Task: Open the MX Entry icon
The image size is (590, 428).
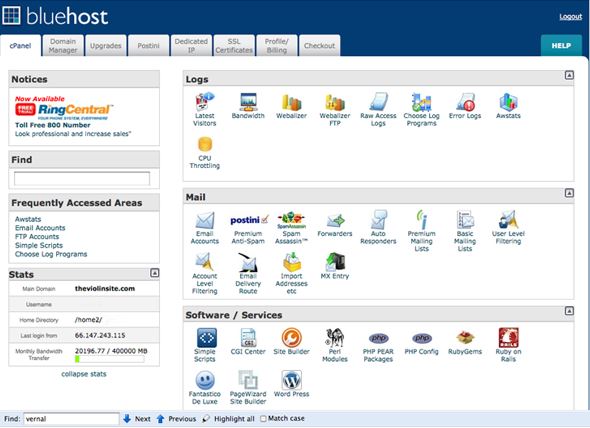Action: [x=335, y=262]
